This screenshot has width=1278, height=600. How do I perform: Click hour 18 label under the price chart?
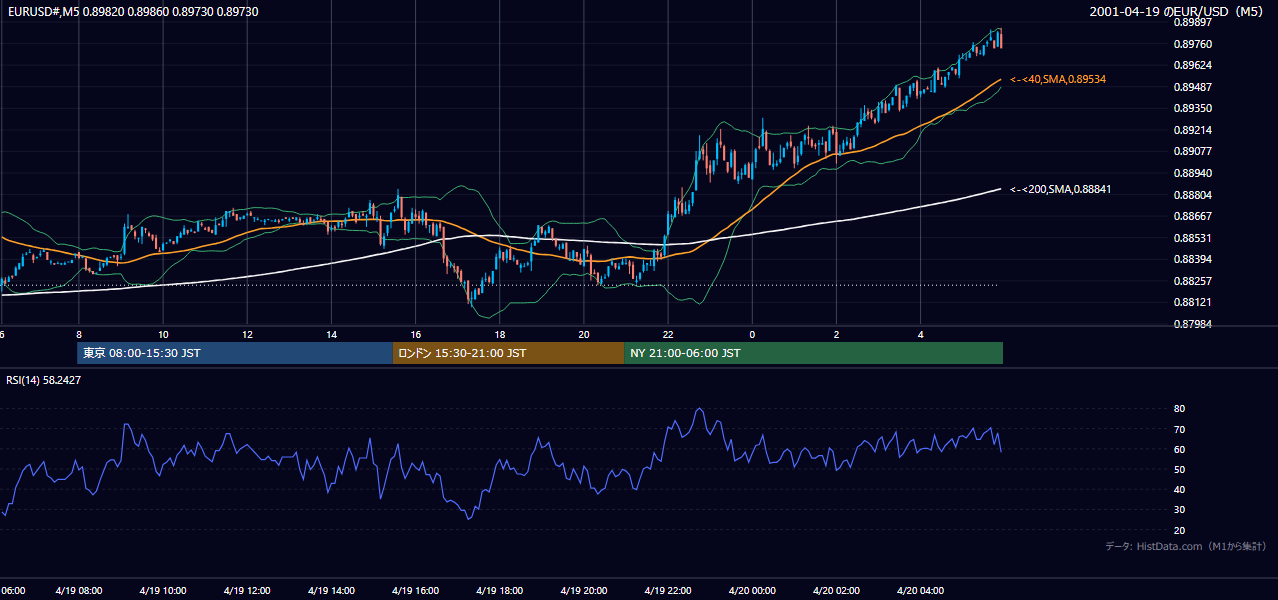click(499, 335)
